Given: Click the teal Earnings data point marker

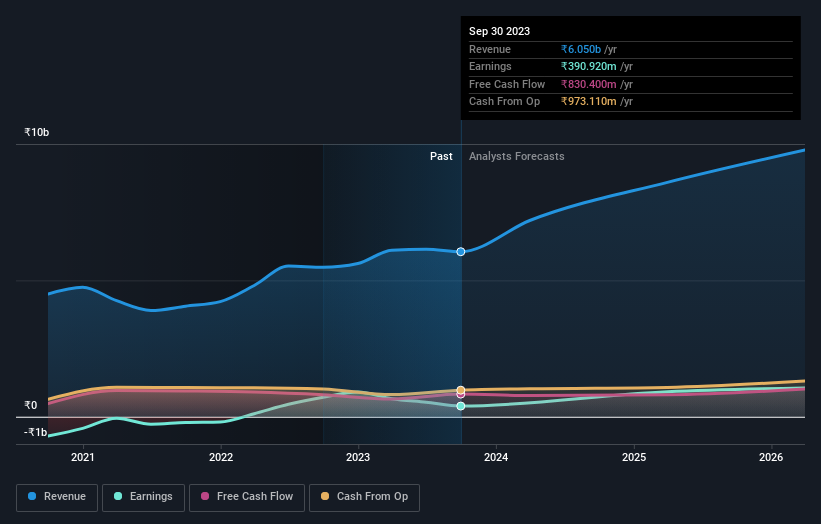Looking at the screenshot, I should pos(461,406).
